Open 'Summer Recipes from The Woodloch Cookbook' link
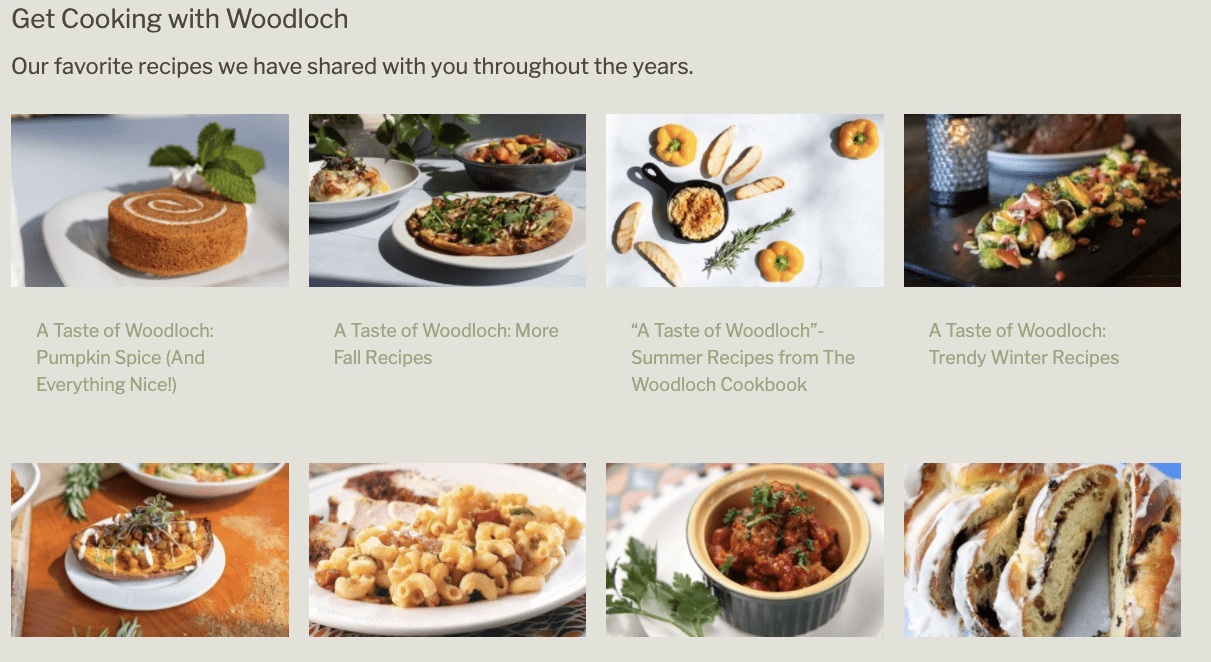Image resolution: width=1211 pixels, height=662 pixels. click(743, 371)
